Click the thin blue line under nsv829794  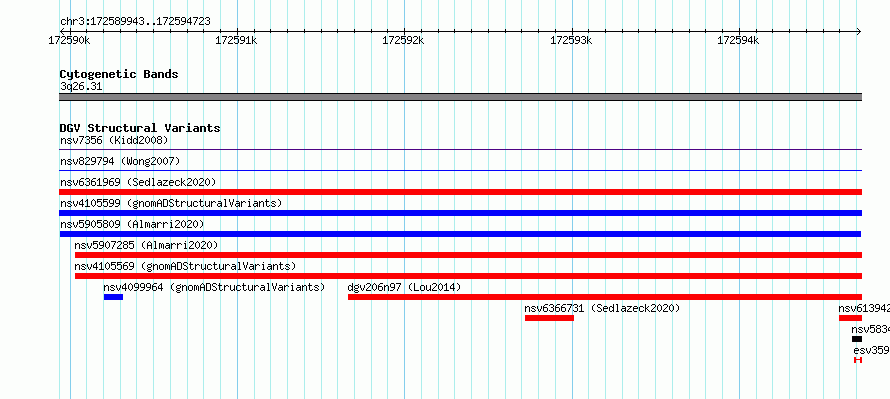tap(460, 170)
